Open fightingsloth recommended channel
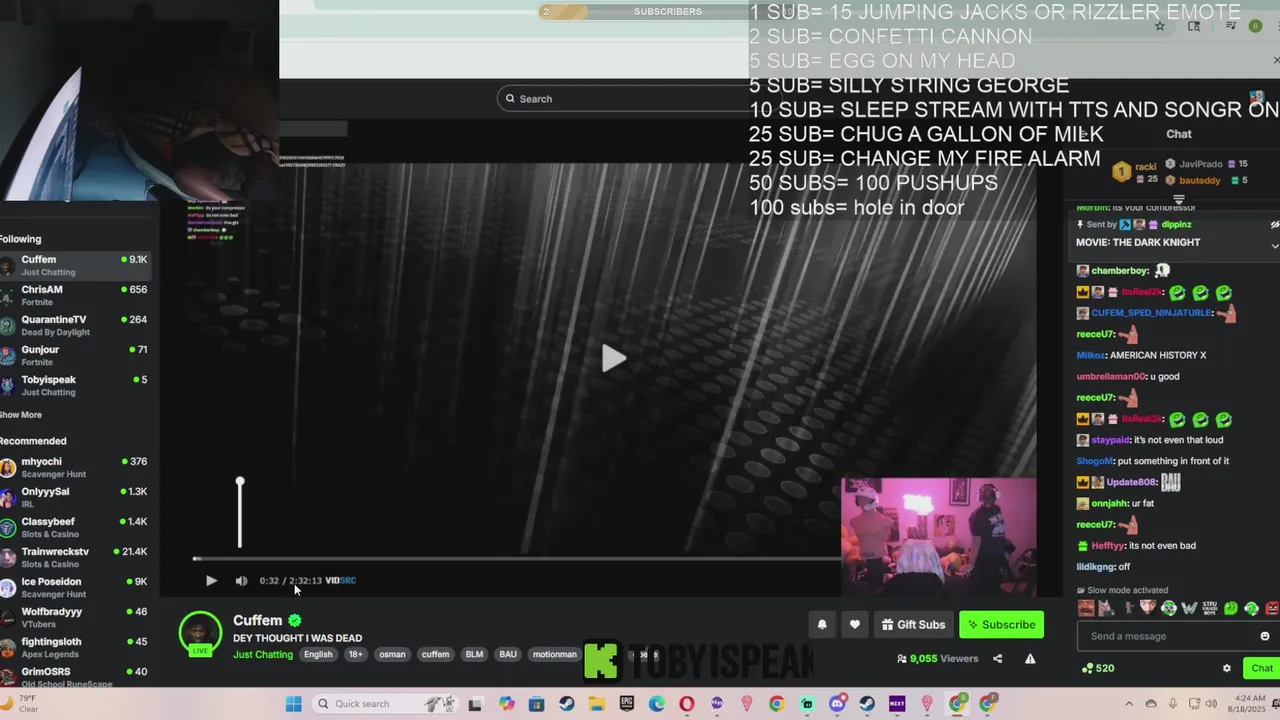Viewport: 1280px width, 720px height. pyautogui.click(x=76, y=647)
